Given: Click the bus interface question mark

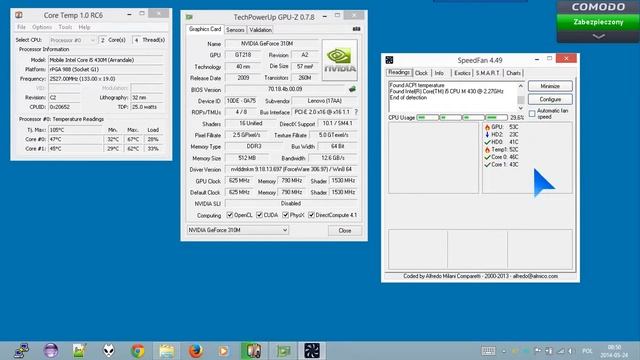Looking at the screenshot, I should click(x=356, y=112).
